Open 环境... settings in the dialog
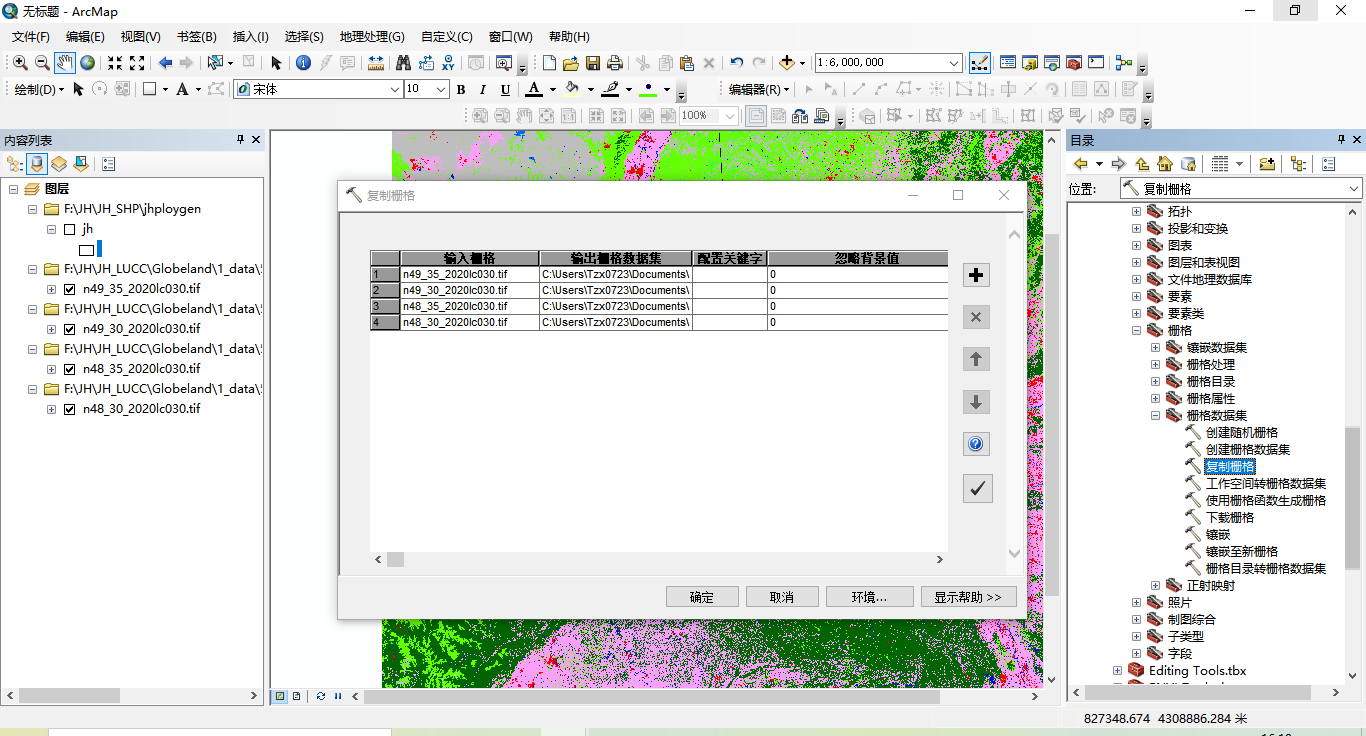 (x=868, y=596)
